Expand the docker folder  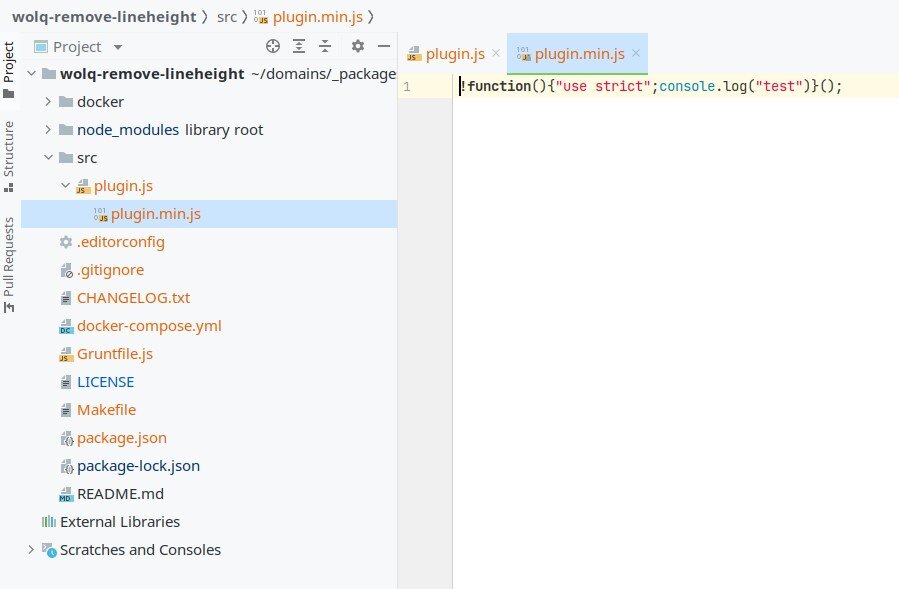(x=48, y=102)
